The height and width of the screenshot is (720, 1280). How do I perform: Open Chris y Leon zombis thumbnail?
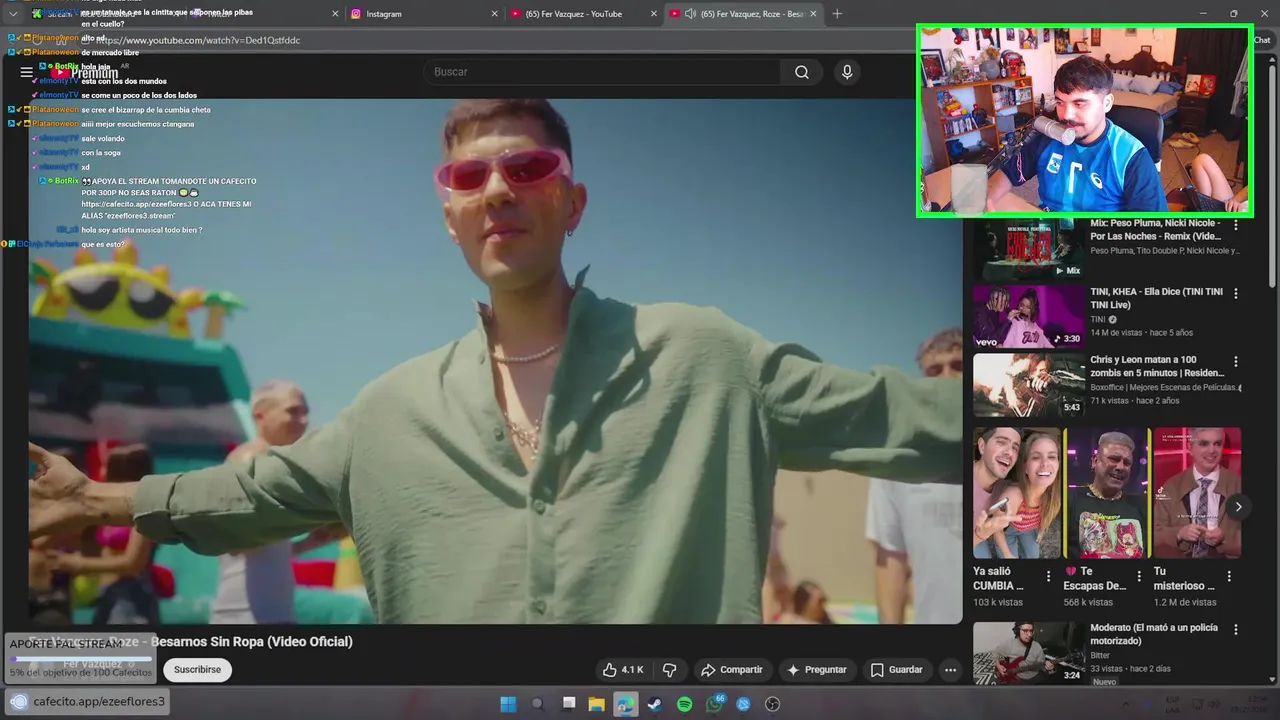[1029, 385]
